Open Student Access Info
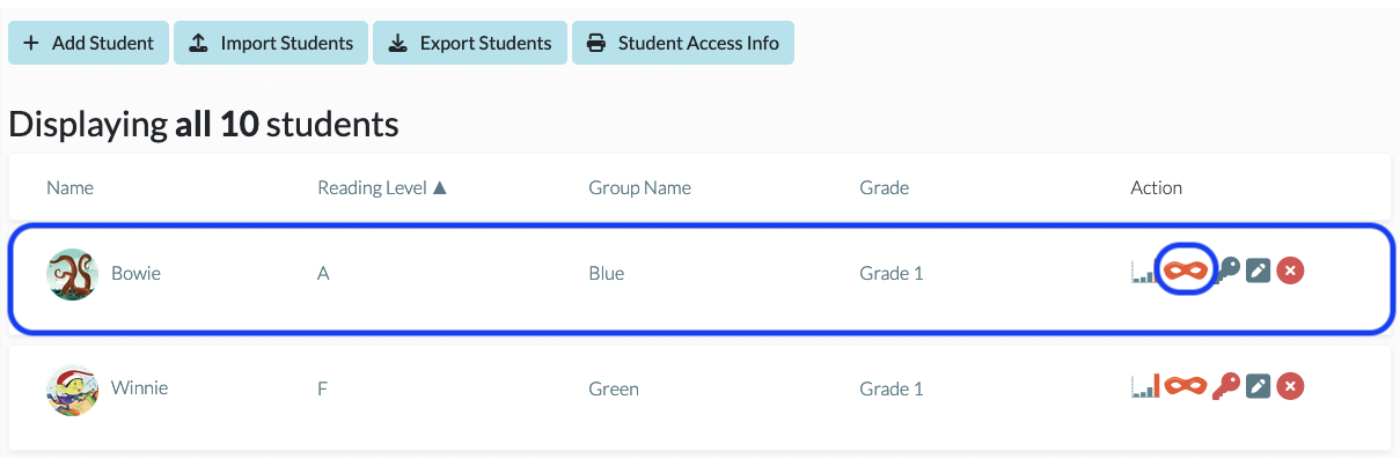 pos(683,43)
